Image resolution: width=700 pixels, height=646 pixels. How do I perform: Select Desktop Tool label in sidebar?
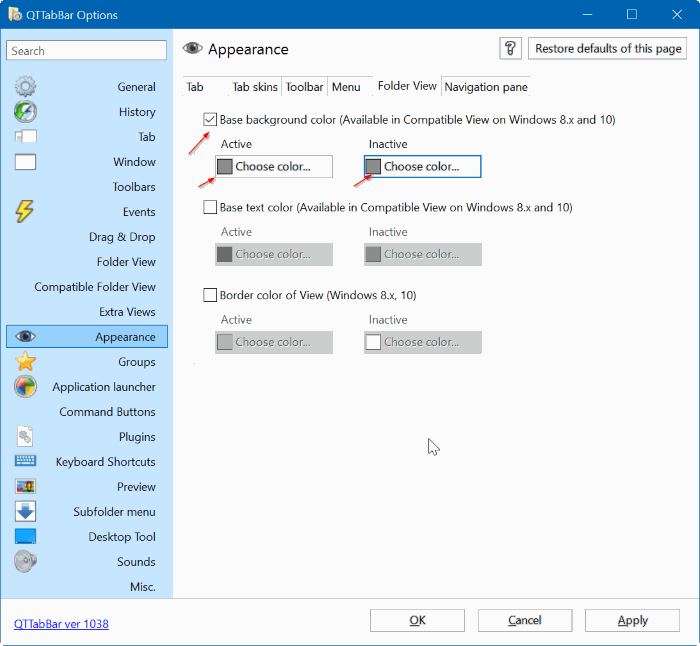pos(122,537)
